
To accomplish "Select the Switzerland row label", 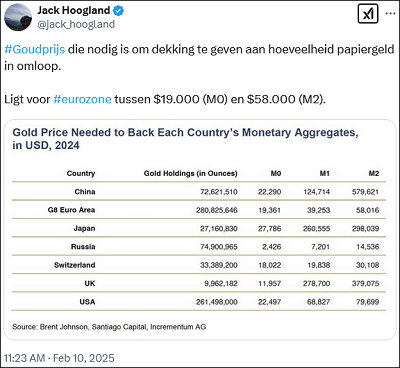I will (x=75, y=265).
